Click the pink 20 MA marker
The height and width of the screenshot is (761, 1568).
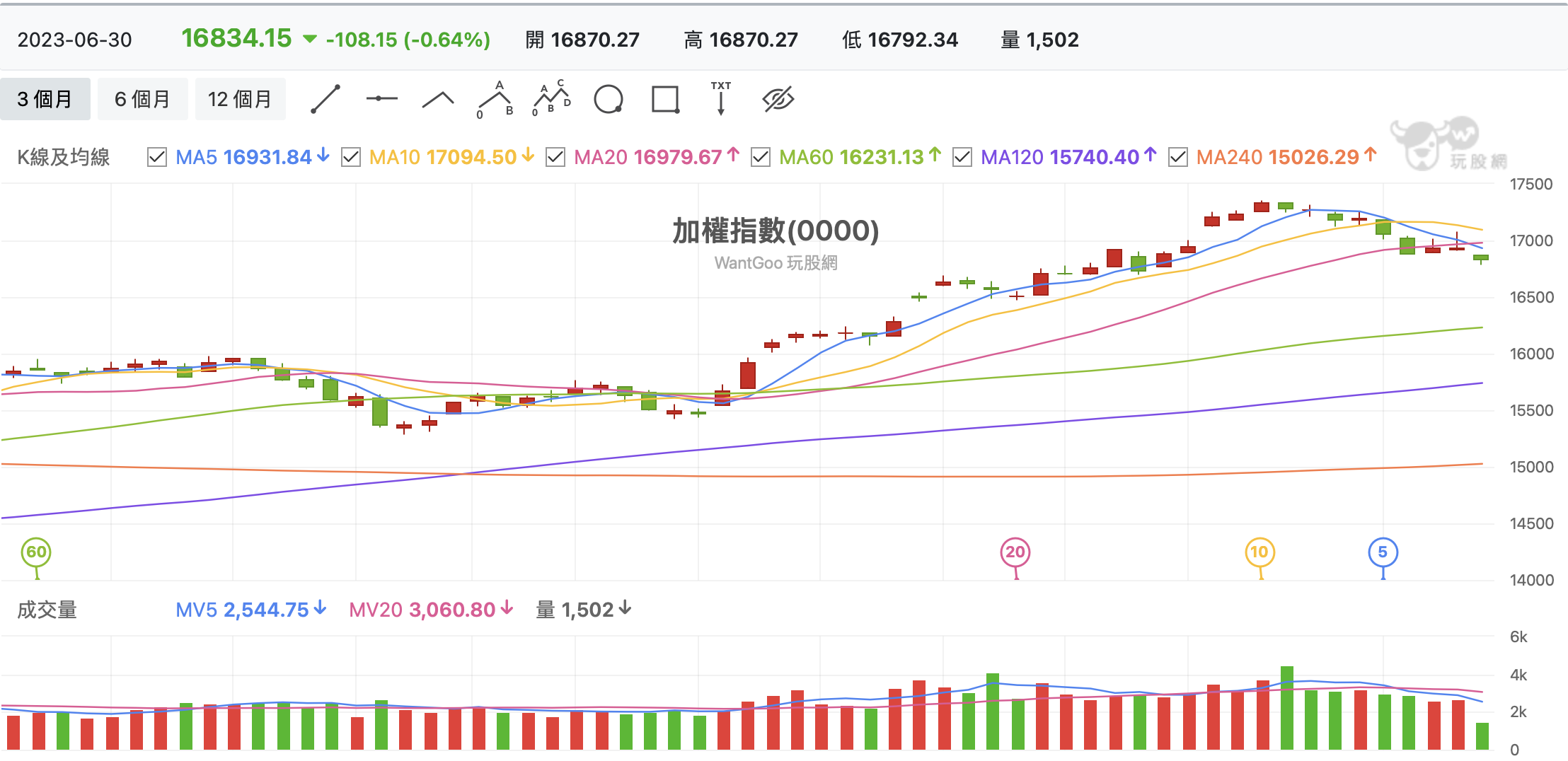(x=1015, y=552)
